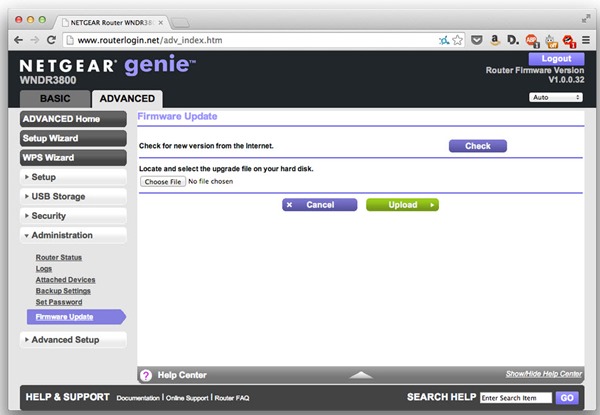The image size is (600, 415).
Task: Click the robot extension icon labeled off
Action: tap(551, 41)
